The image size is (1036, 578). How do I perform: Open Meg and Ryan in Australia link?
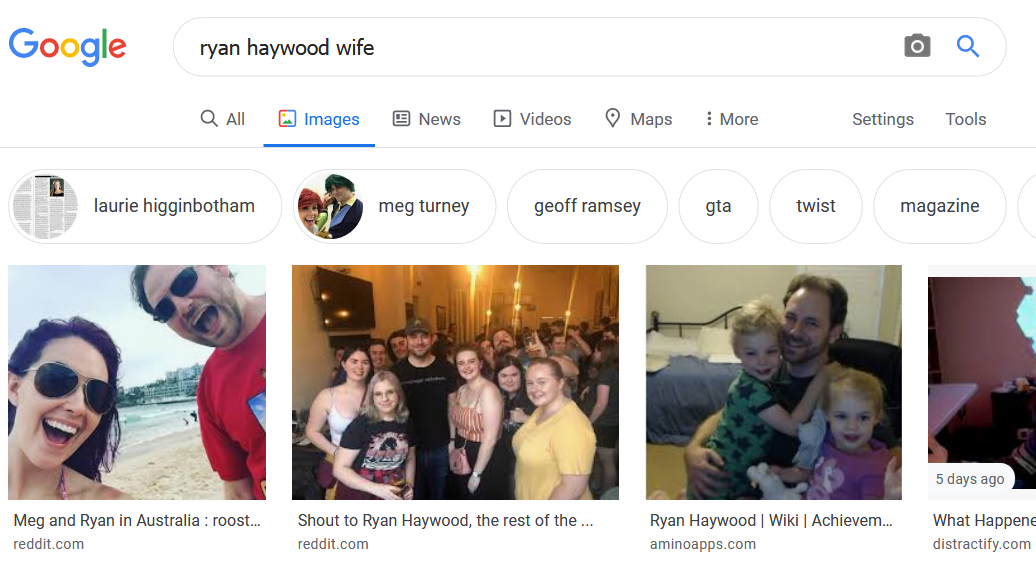pos(137,521)
